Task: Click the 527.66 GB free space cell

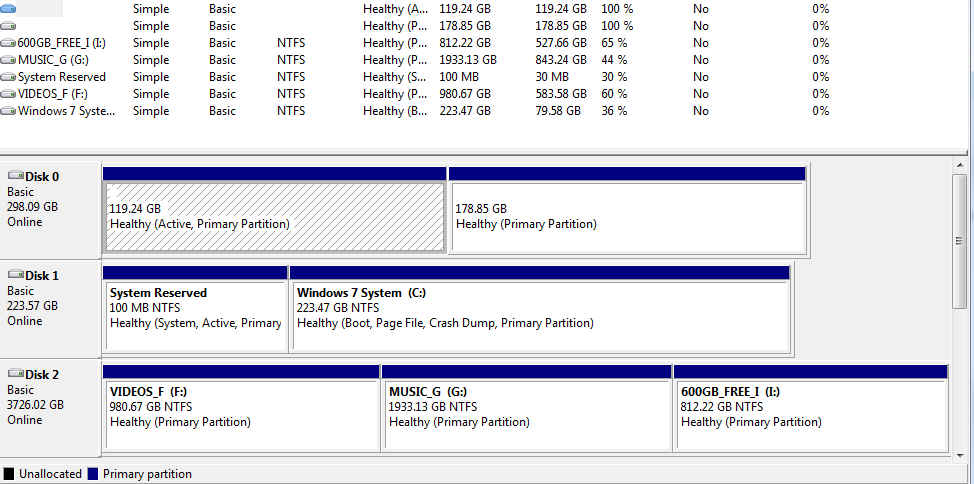Action: [x=561, y=43]
